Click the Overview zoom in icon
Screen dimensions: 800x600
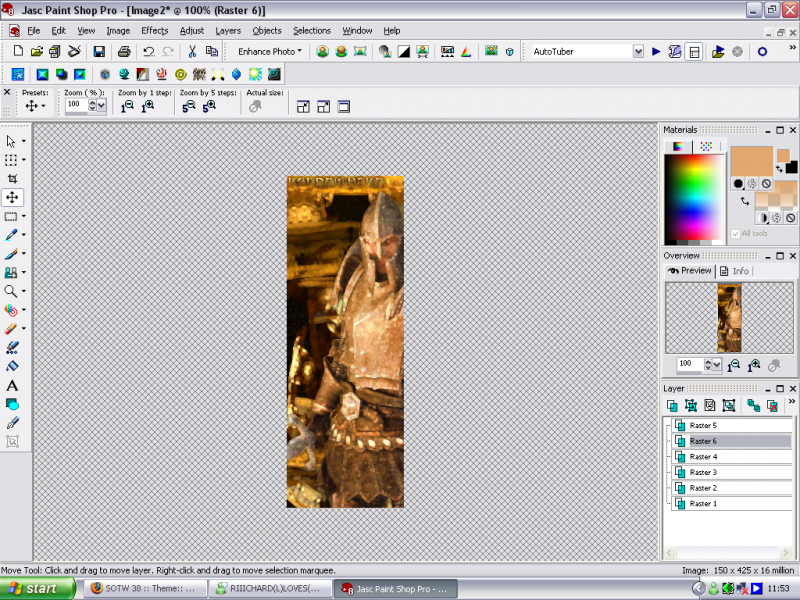(754, 365)
